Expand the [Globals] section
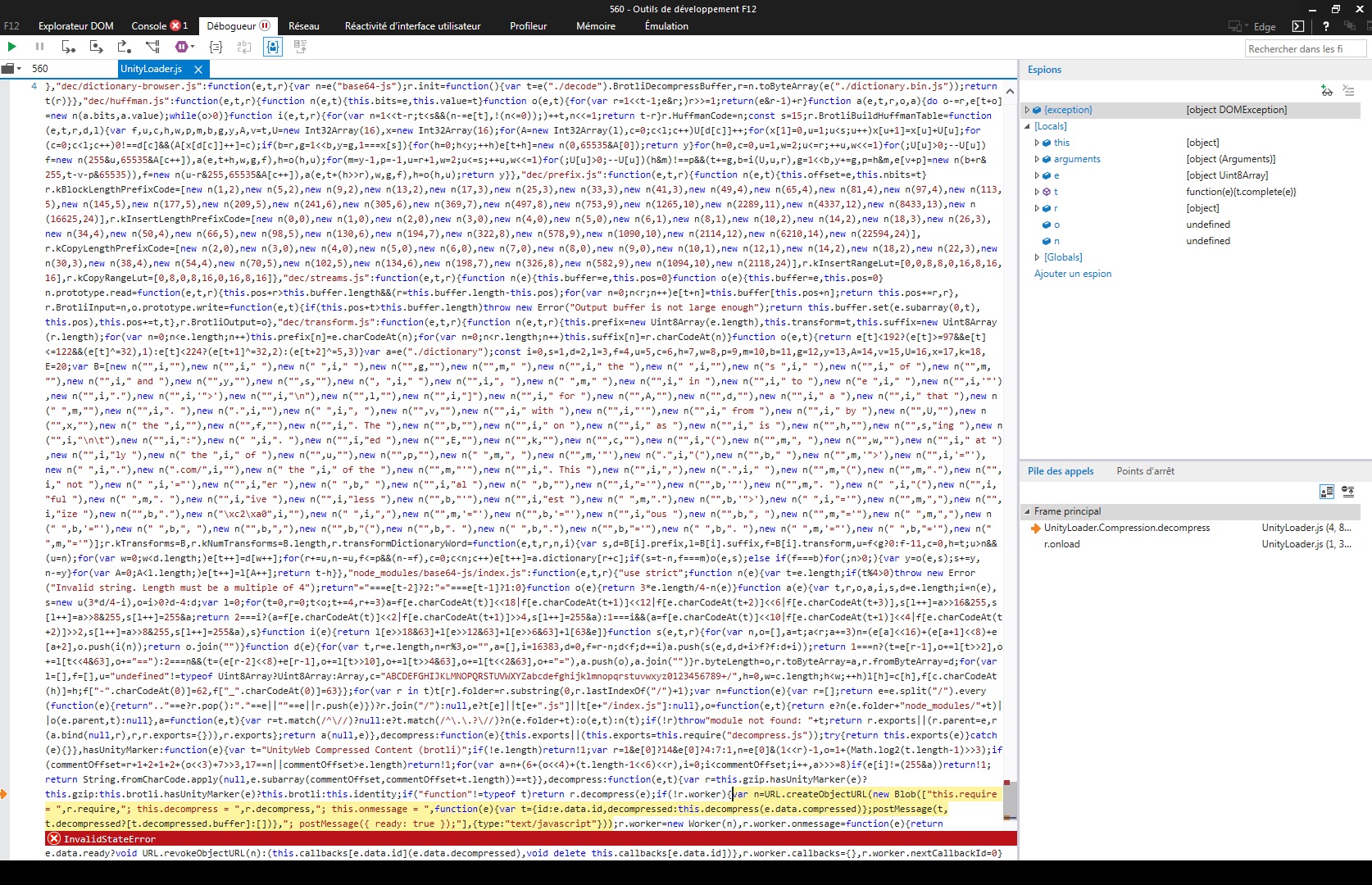Image resolution: width=1372 pixels, height=885 pixels. pyautogui.click(x=1036, y=257)
